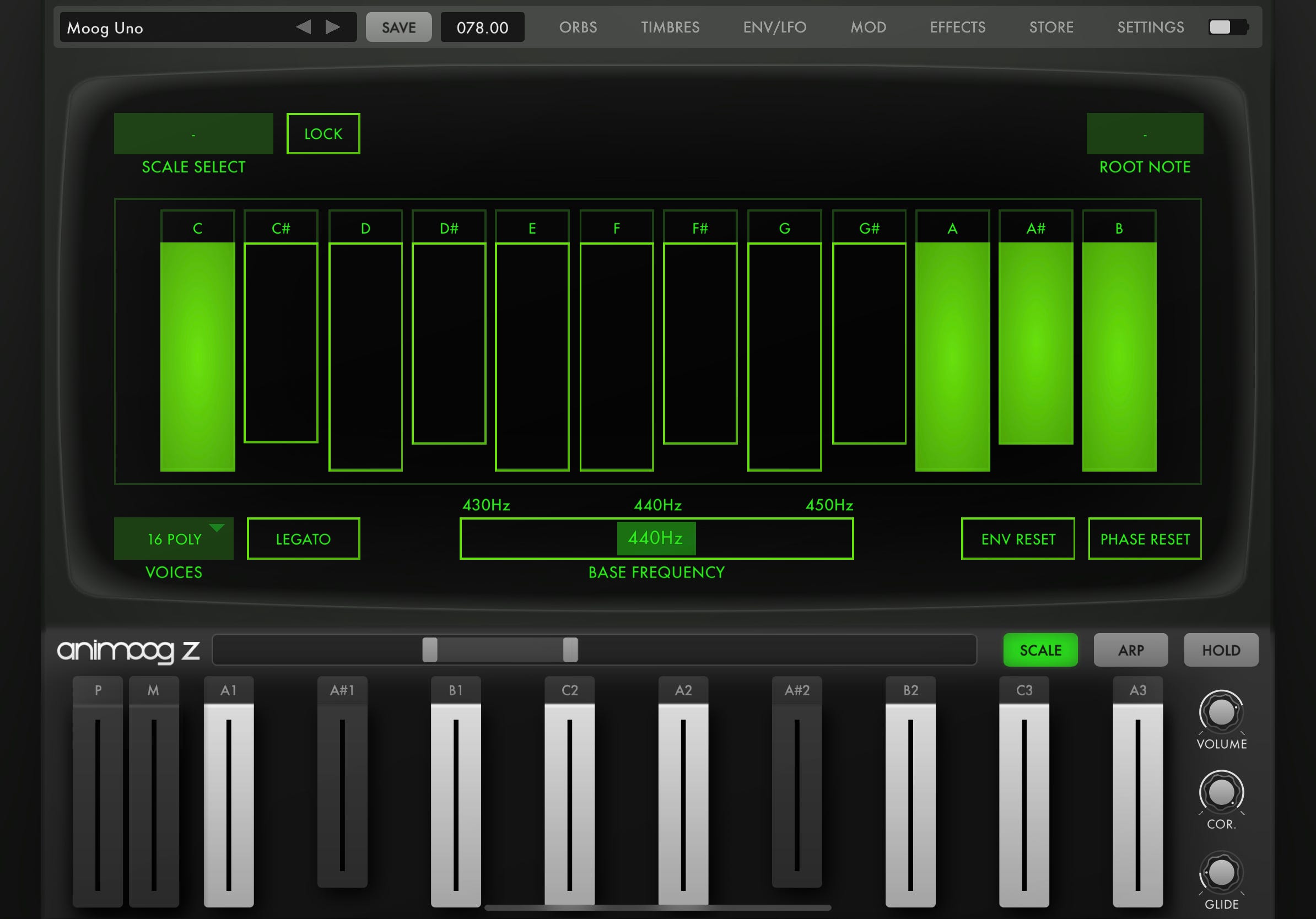Disable the A note in the scale
The image size is (1316, 919).
point(953,340)
